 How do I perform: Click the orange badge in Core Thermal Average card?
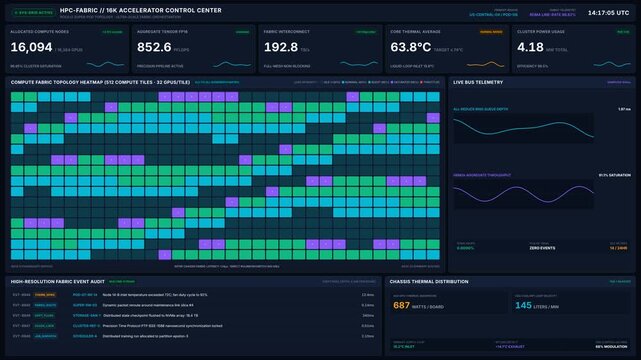491,32
